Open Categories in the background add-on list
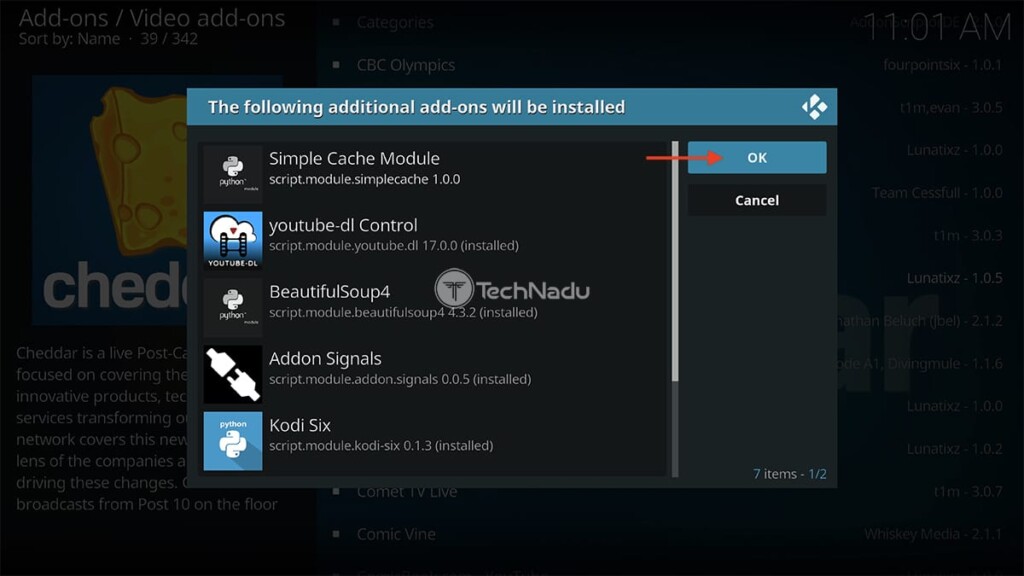This screenshot has width=1024, height=576. coord(394,23)
